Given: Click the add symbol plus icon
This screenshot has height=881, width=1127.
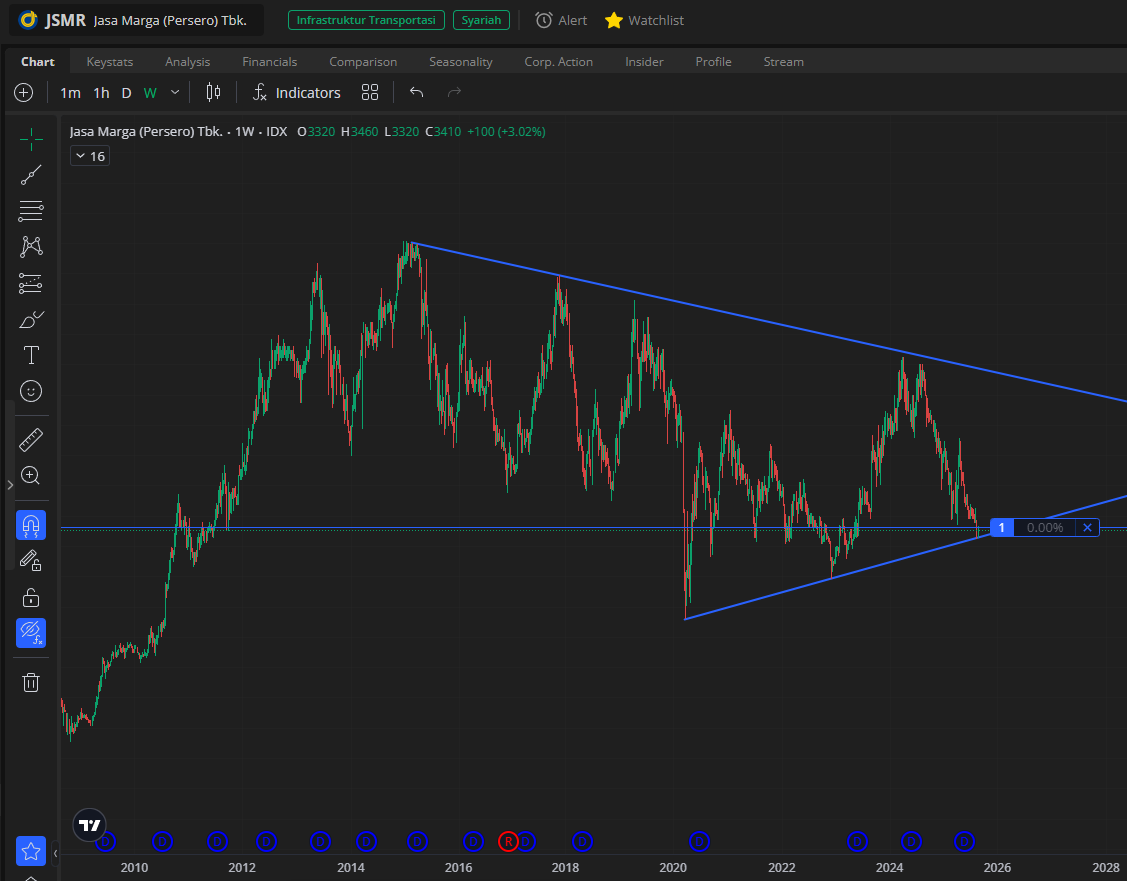Looking at the screenshot, I should point(24,93).
